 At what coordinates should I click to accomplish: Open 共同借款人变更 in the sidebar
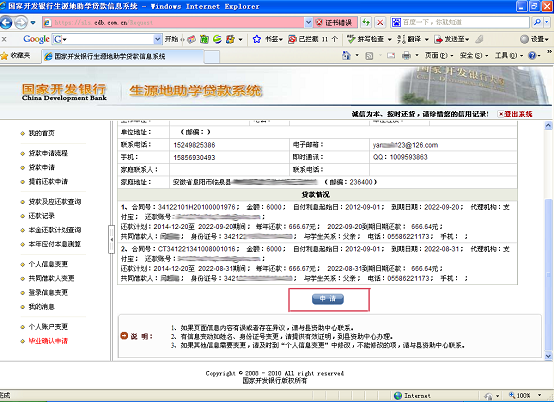pyautogui.click(x=52, y=278)
